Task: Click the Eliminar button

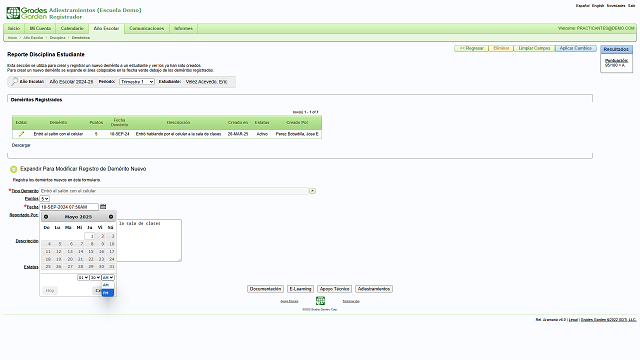Action: tap(501, 48)
